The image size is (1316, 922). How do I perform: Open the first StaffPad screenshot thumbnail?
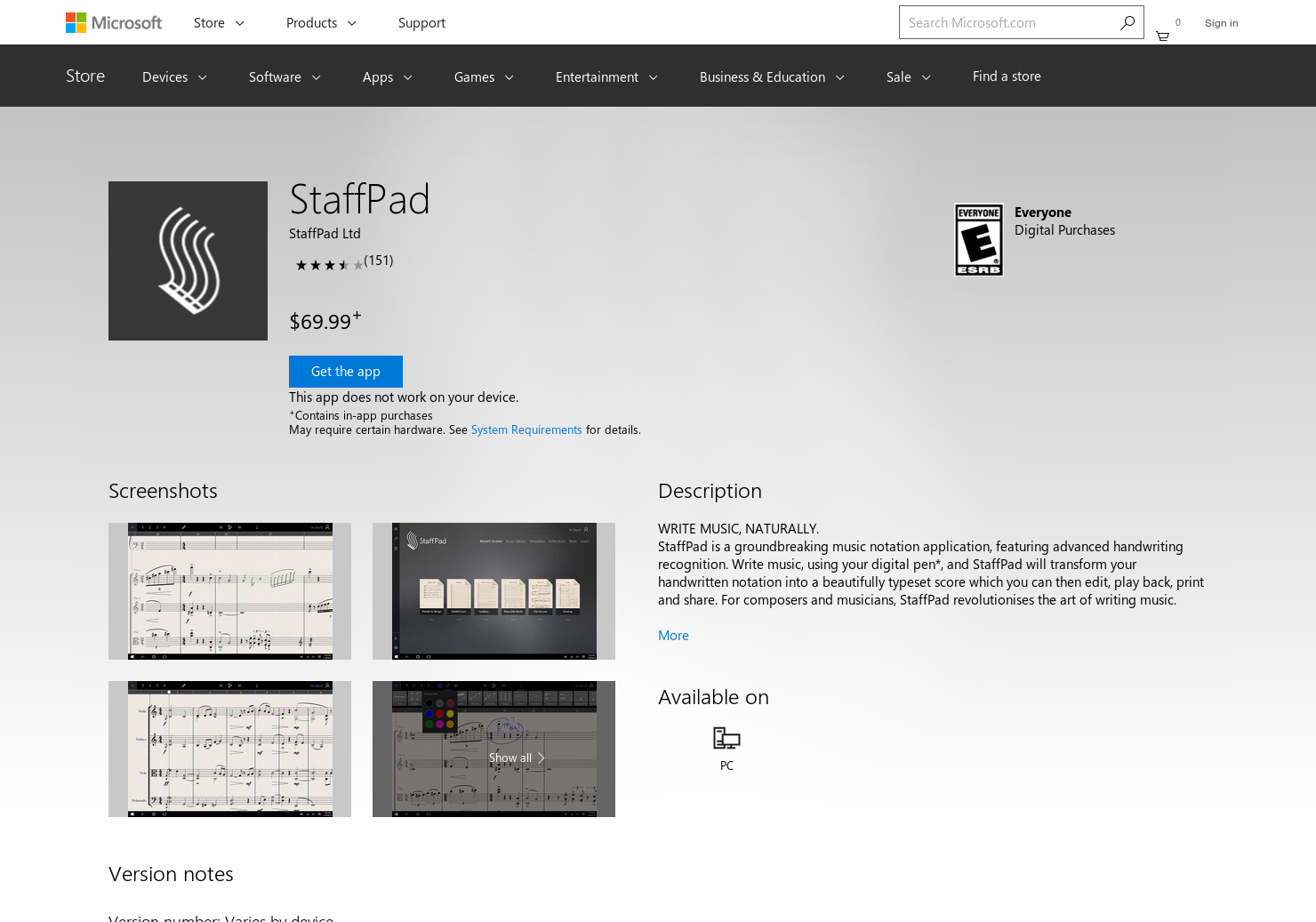pos(229,590)
